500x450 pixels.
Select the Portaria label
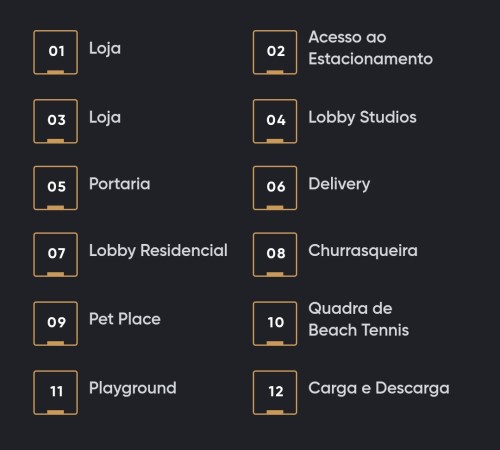click(120, 184)
